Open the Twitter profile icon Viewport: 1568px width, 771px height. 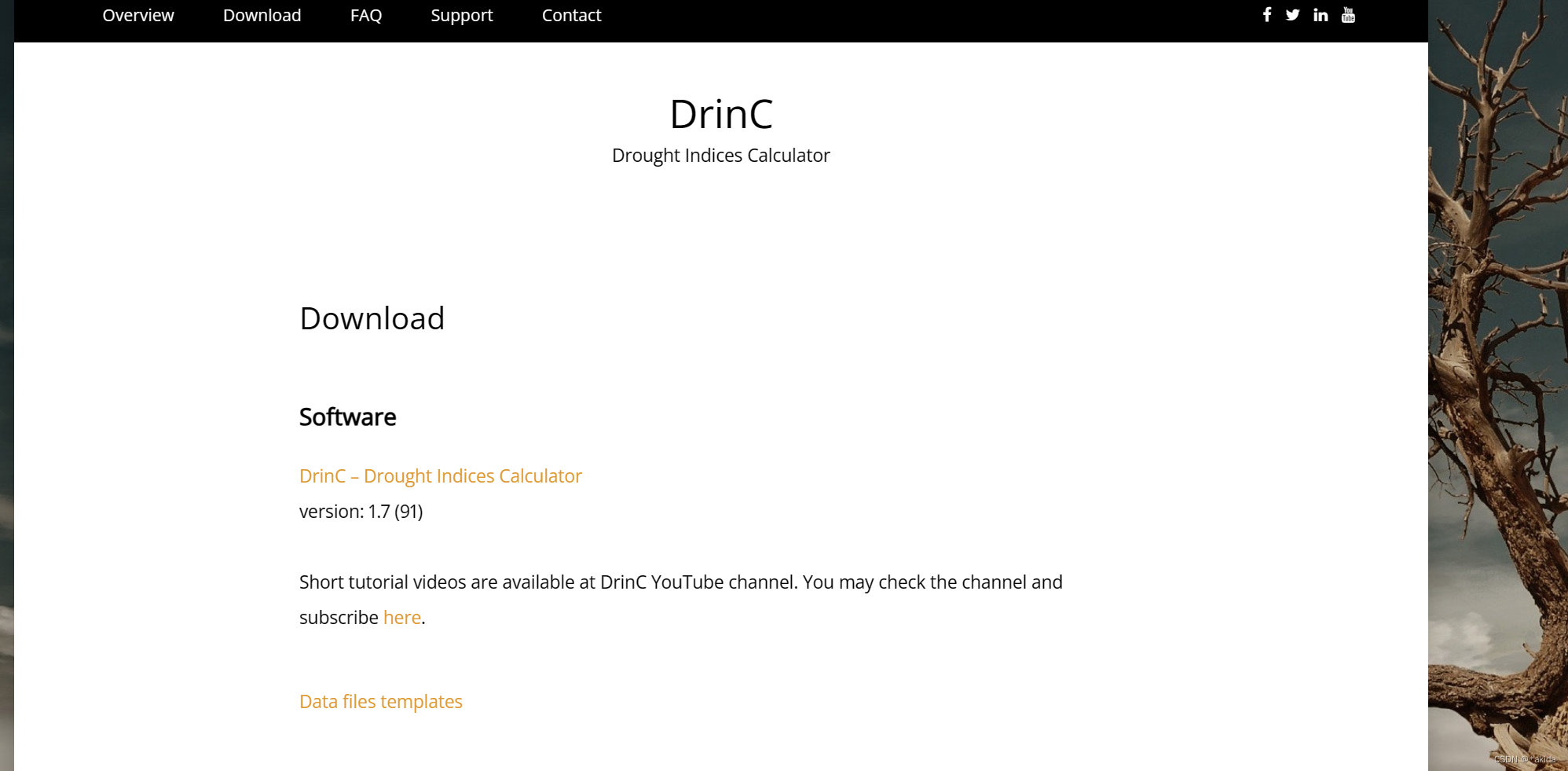(x=1292, y=15)
